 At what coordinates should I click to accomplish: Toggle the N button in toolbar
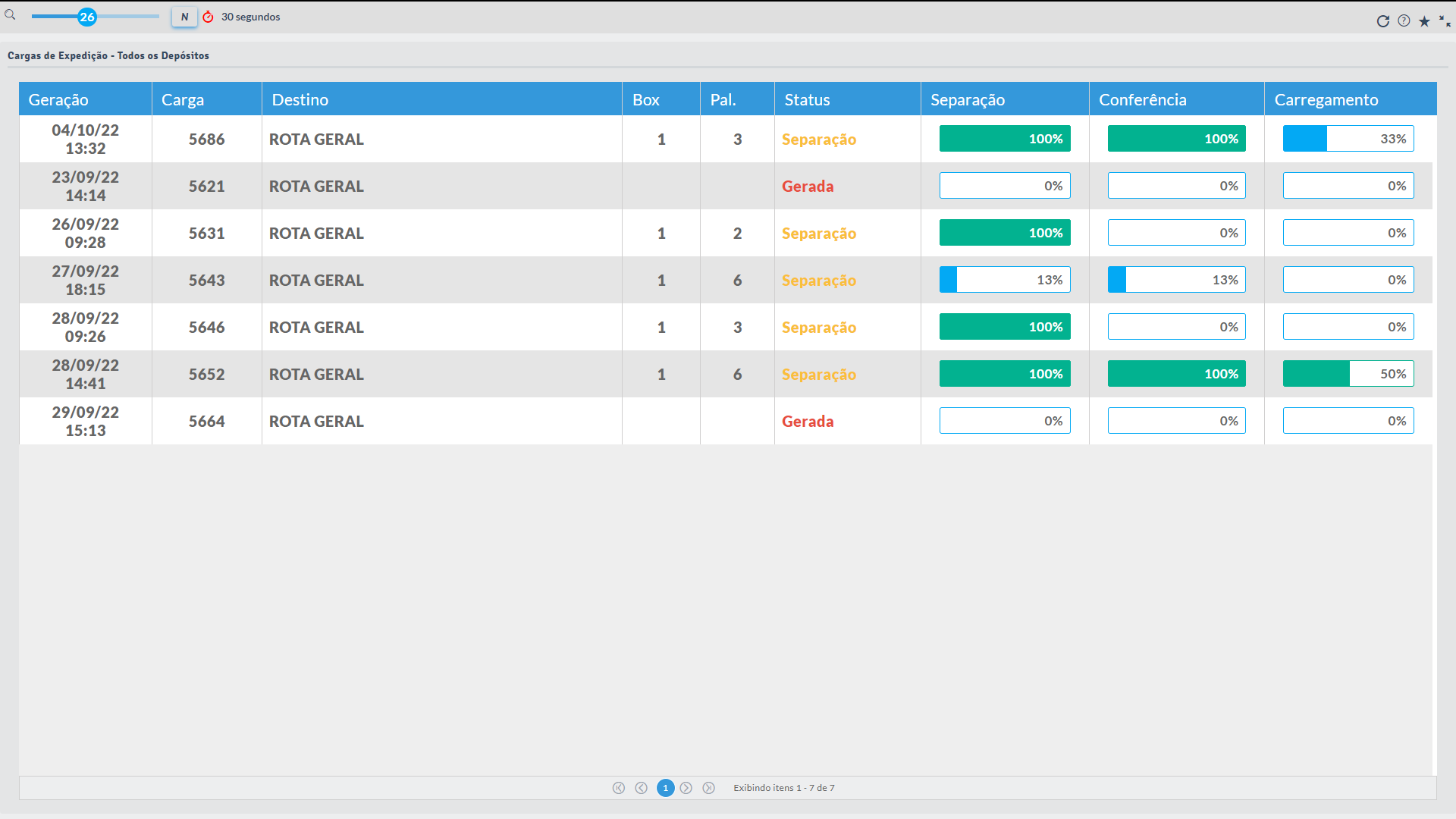(x=184, y=17)
